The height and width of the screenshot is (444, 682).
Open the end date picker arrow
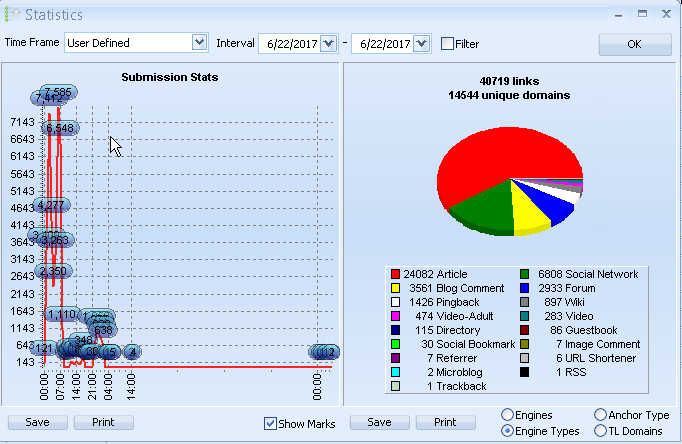(421, 43)
